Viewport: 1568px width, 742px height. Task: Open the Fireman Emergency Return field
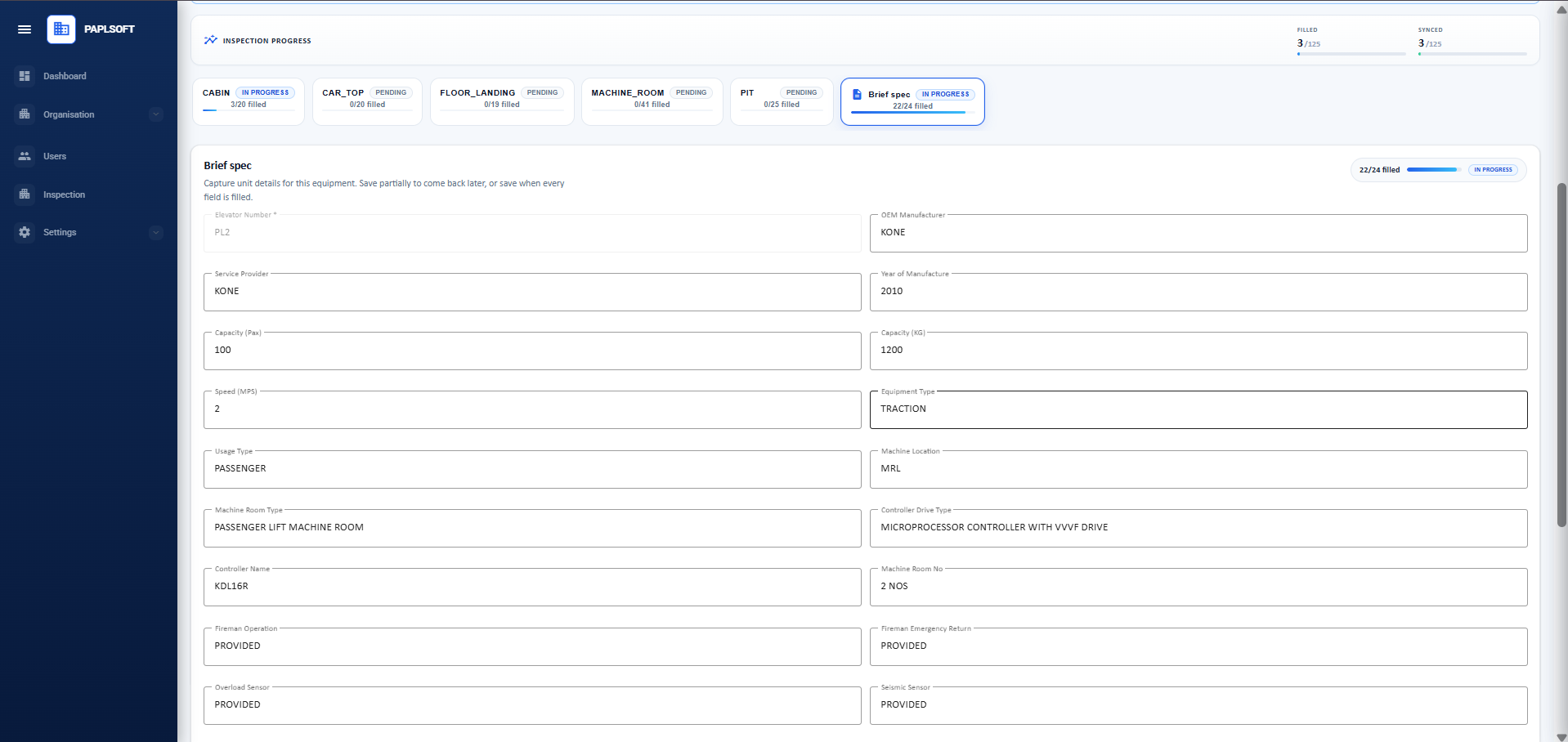click(1198, 646)
